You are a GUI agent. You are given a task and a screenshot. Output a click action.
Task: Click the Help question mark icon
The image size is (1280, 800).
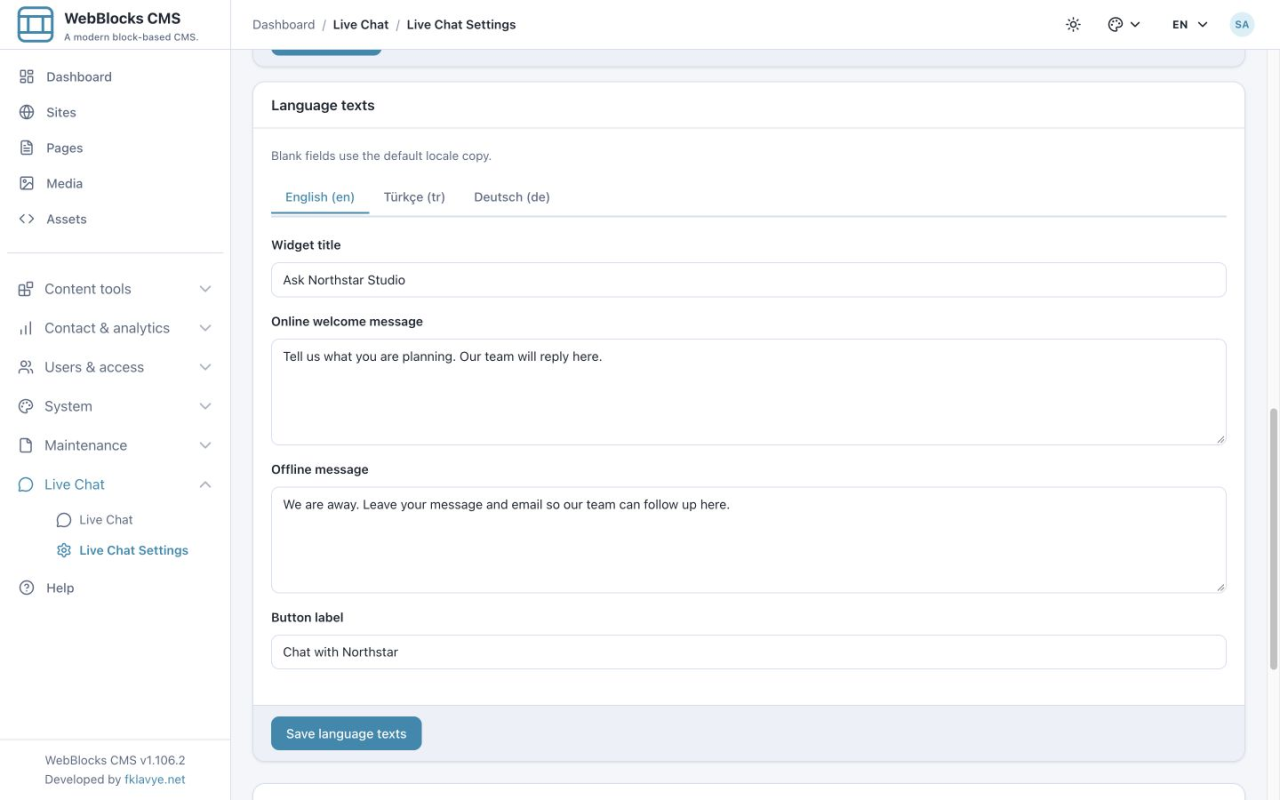pyautogui.click(x=27, y=588)
